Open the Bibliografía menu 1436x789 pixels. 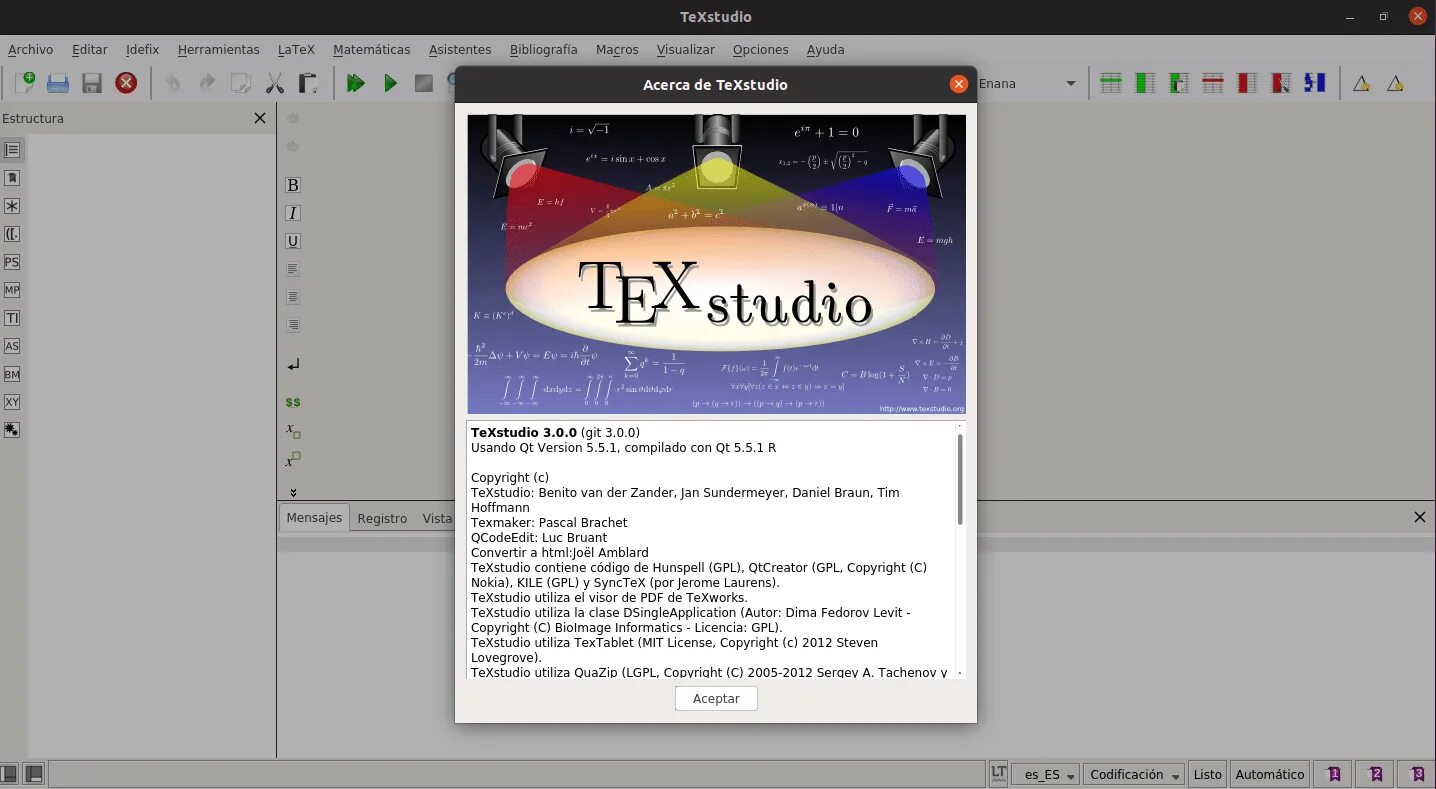point(543,49)
